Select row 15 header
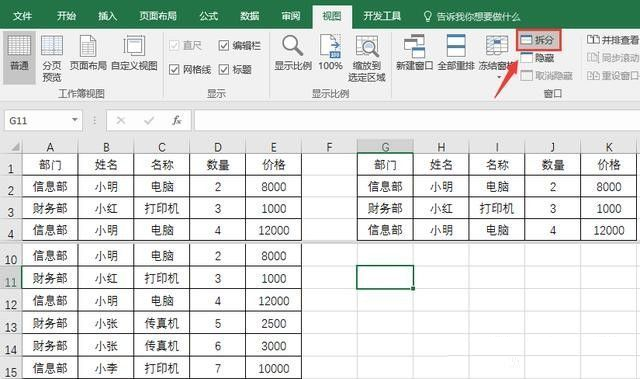The width and height of the screenshot is (640, 379). pyautogui.click(x=11, y=368)
